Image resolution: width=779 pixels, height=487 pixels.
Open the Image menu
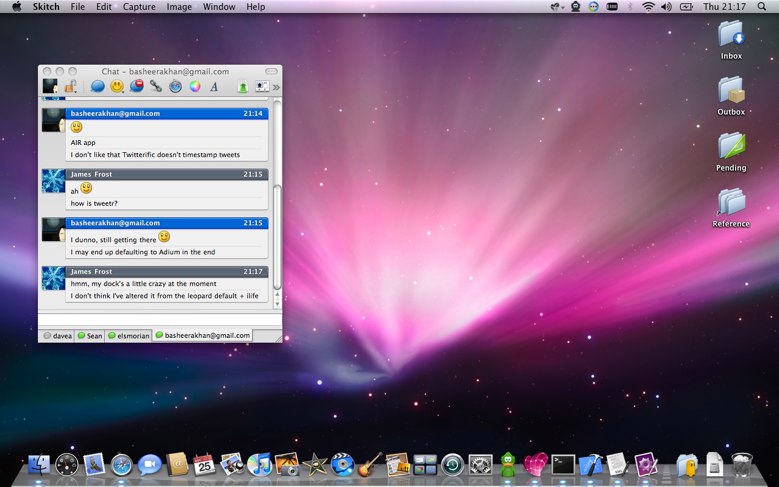pyautogui.click(x=179, y=7)
